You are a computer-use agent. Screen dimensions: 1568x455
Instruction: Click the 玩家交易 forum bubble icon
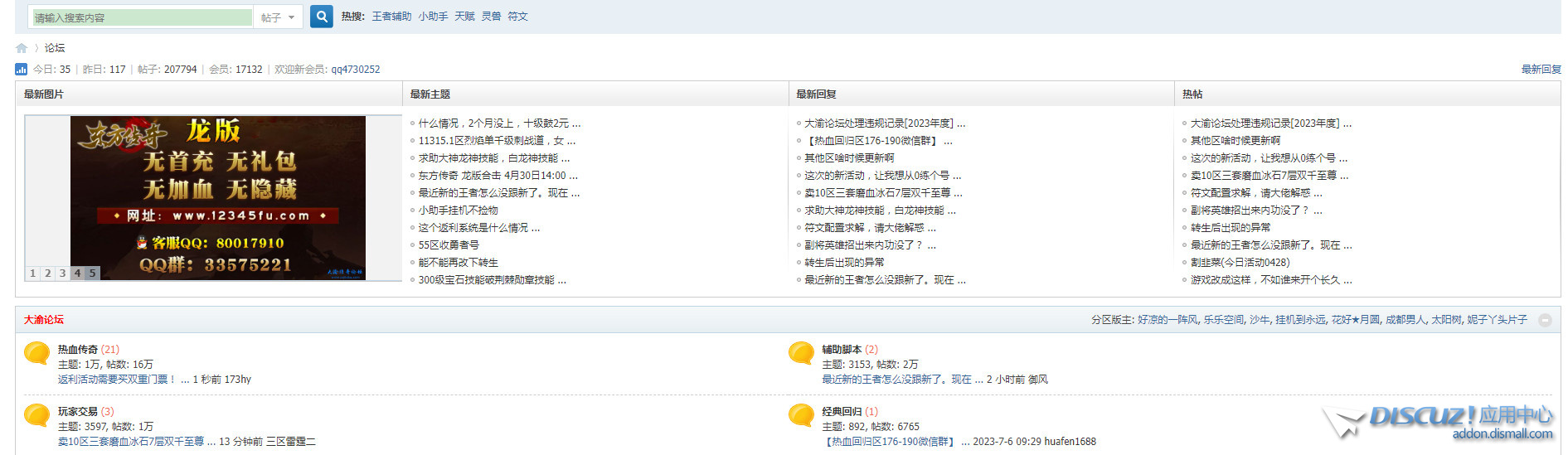click(37, 415)
